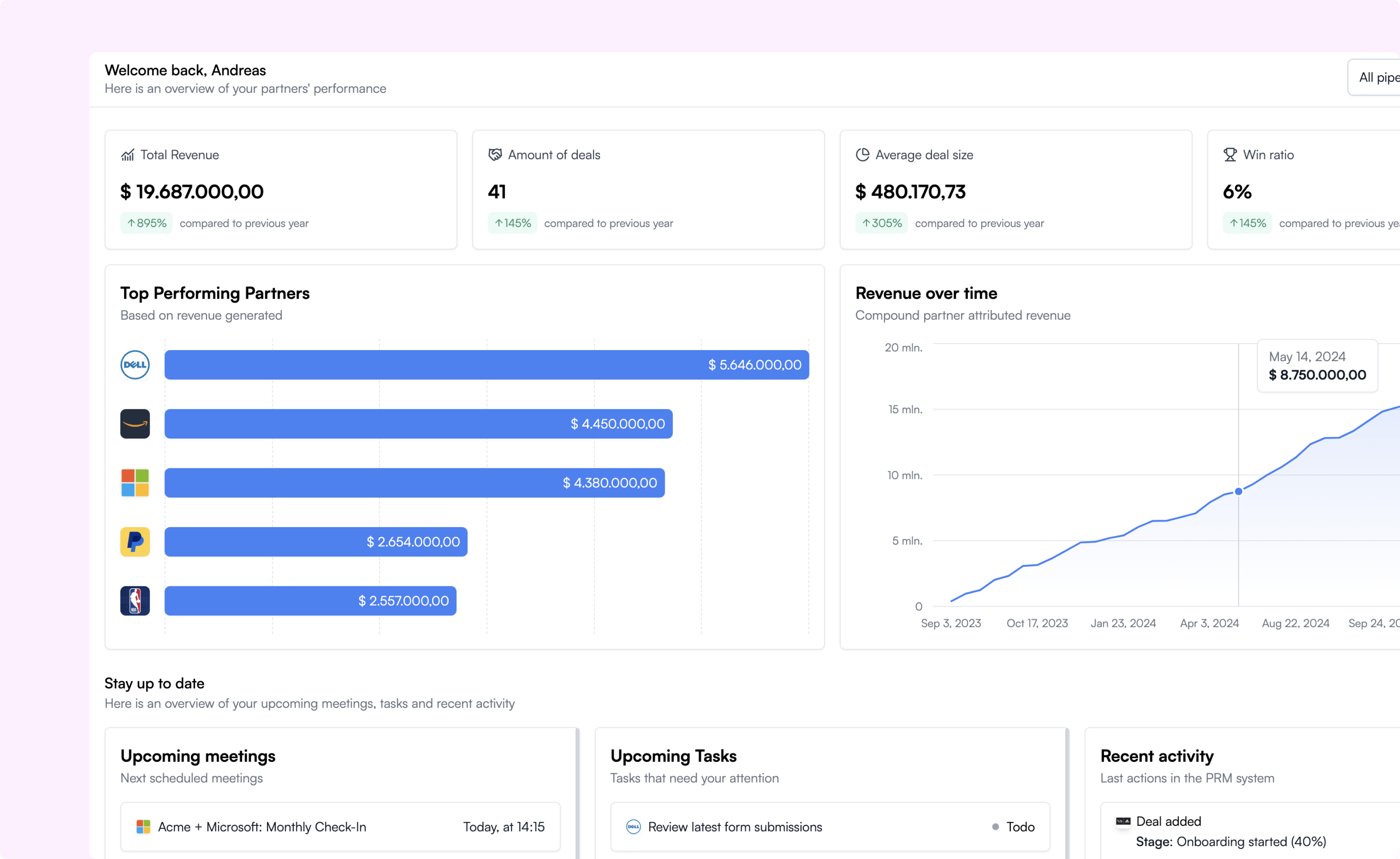The height and width of the screenshot is (859, 1400).
Task: Click the 895% Total Revenue growth badge
Action: pos(147,223)
